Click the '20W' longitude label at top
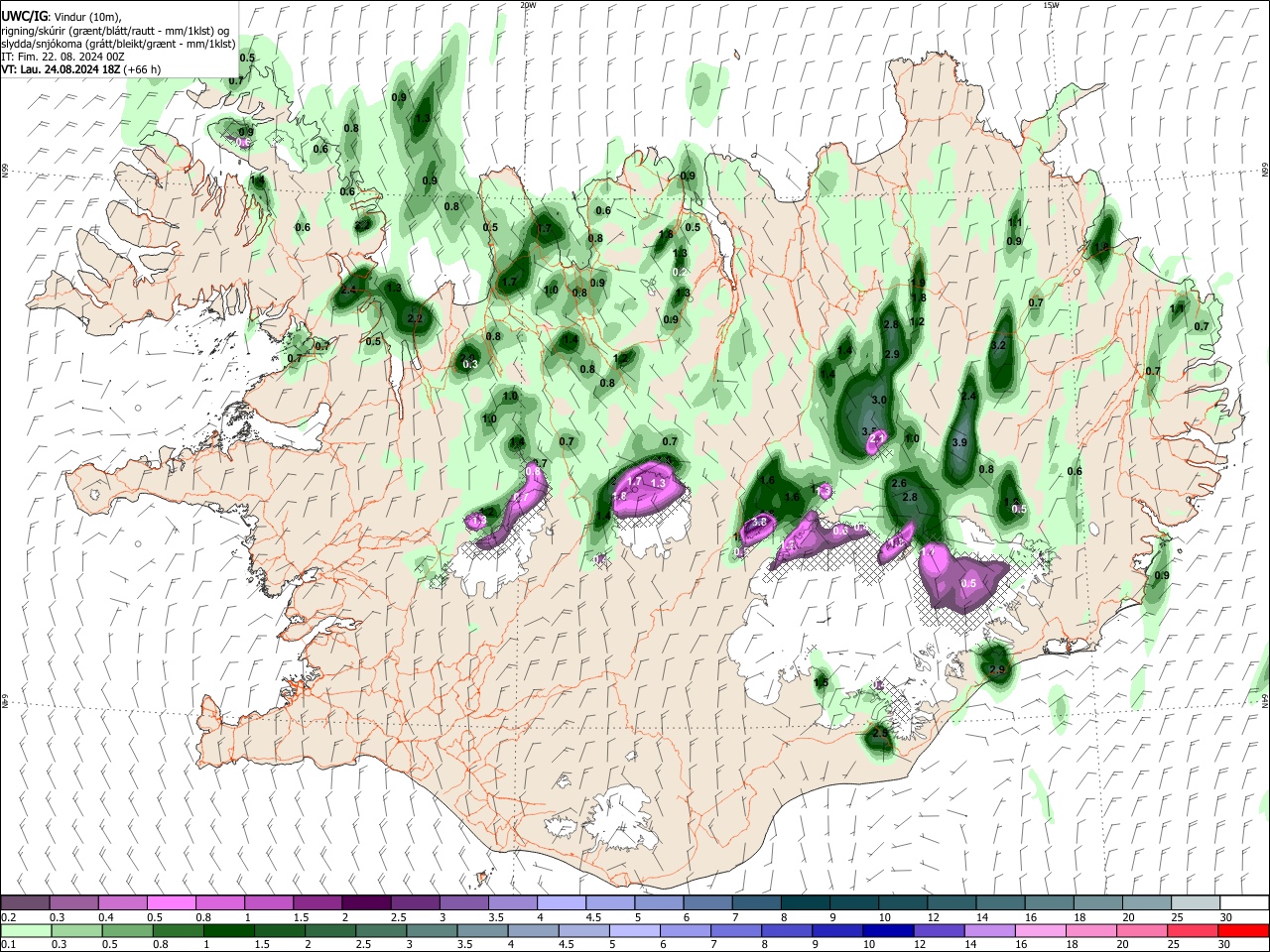The height and width of the screenshot is (952, 1270). point(528,5)
